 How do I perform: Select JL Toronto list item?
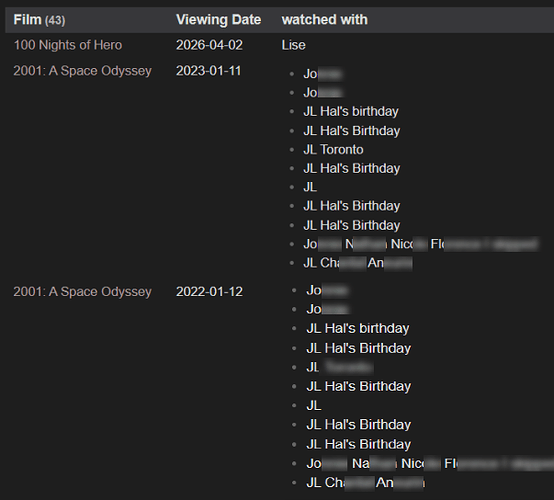click(x=333, y=149)
